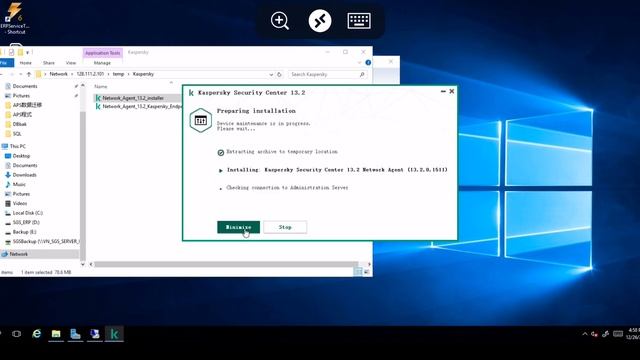This screenshot has width=640, height=360.
Task: Click the network icon in the system tray
Action: [605, 334]
